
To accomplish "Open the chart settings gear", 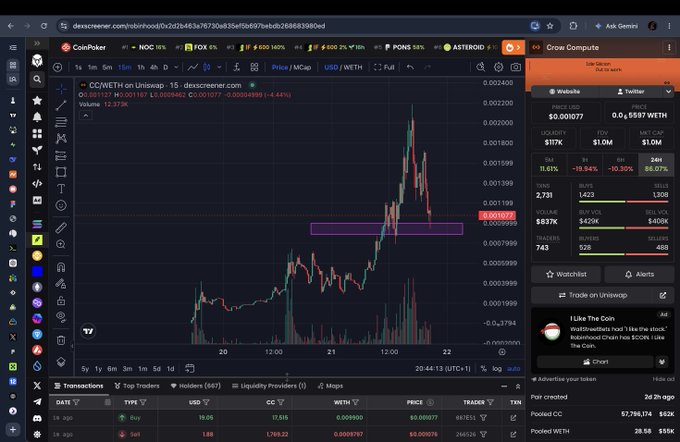I will pyautogui.click(x=498, y=67).
